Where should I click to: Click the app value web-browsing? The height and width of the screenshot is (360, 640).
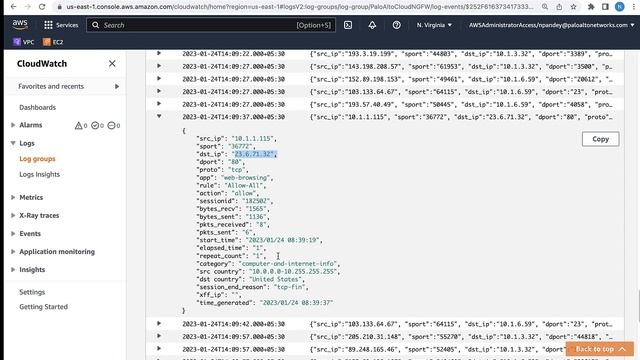pos(245,178)
